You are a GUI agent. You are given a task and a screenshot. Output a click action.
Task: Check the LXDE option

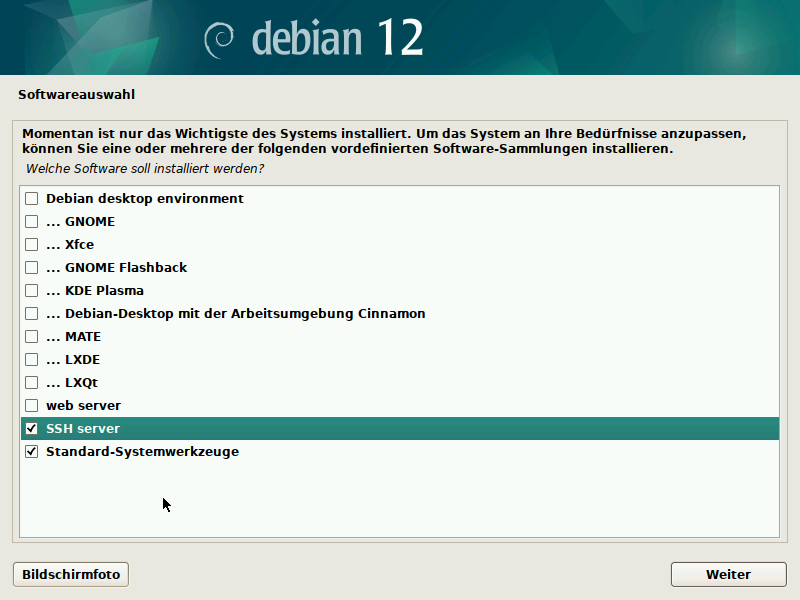coord(31,359)
